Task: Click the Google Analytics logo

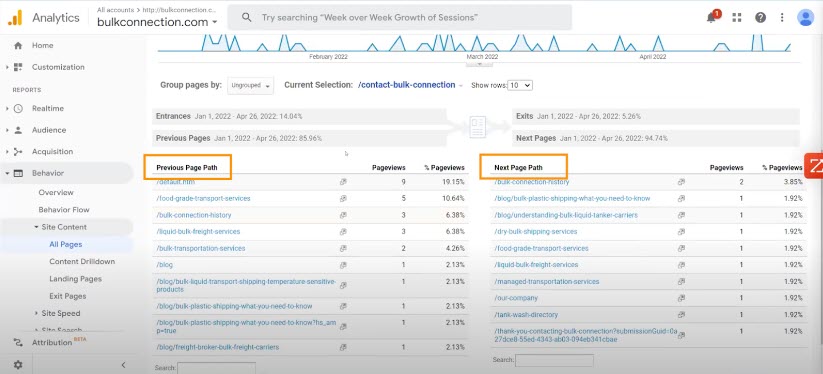Action: (15, 17)
